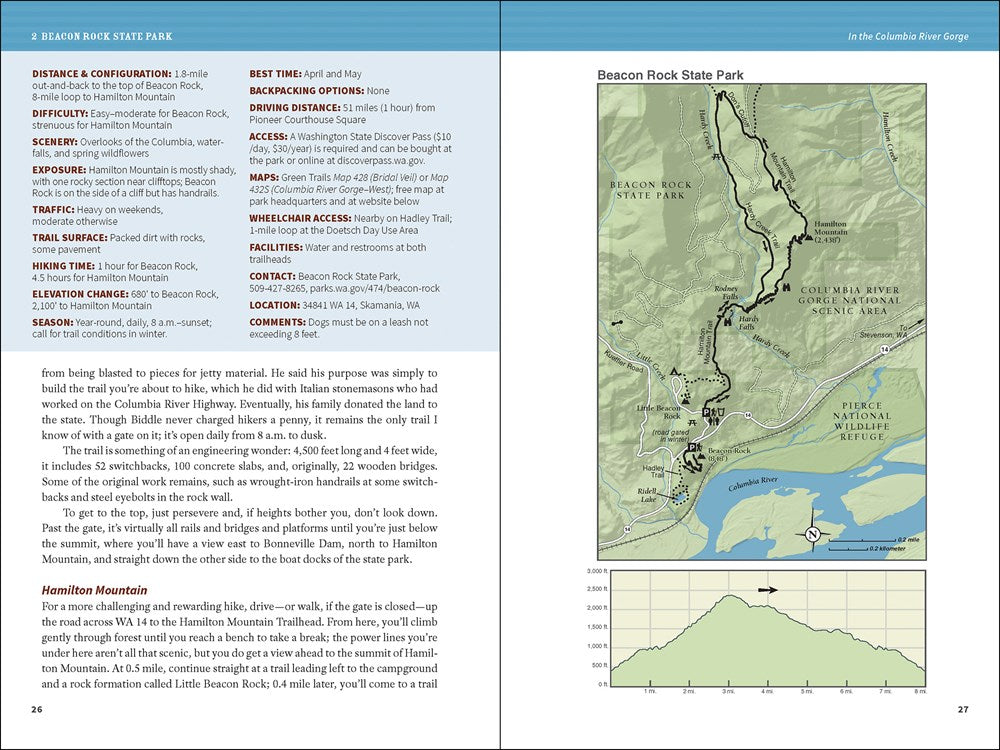Click the 'Columbia River' map label
This screenshot has height=750, width=1000.
pyautogui.click(x=753, y=484)
